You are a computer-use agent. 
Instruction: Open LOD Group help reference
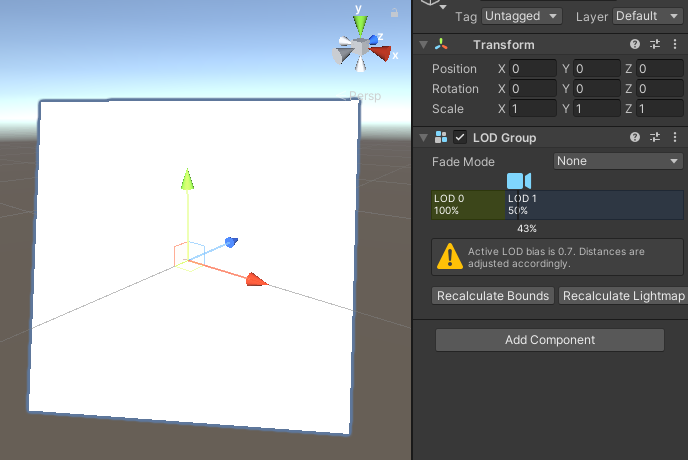634,137
